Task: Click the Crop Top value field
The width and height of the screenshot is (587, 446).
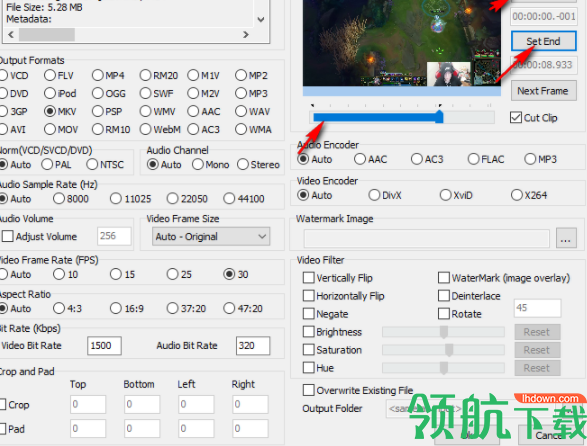Action: click(x=88, y=404)
